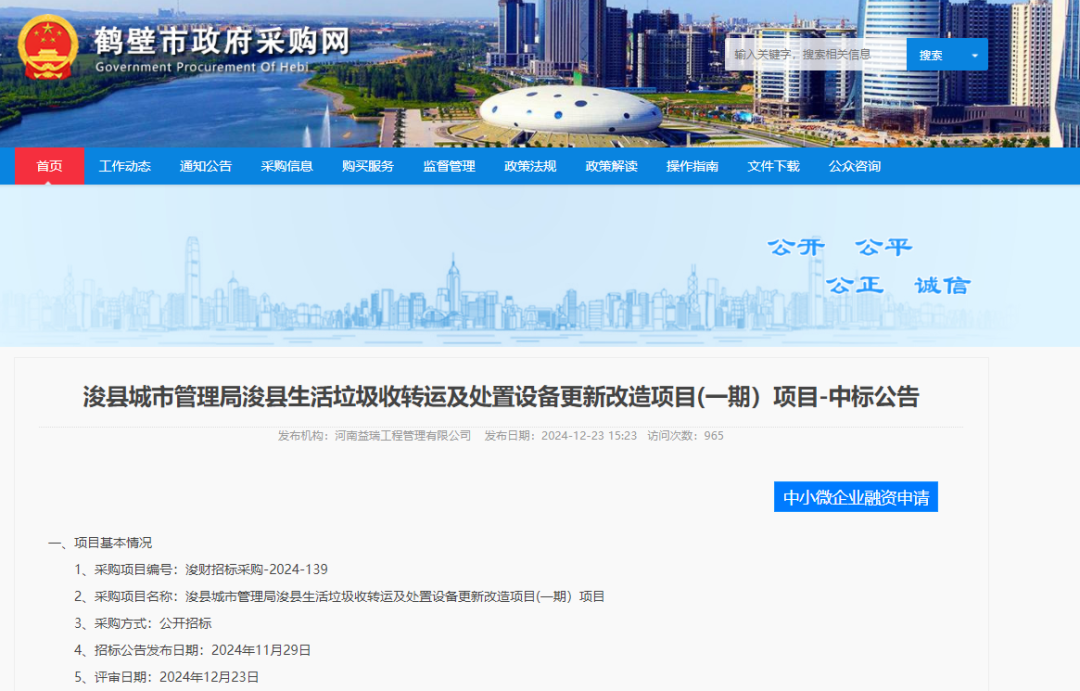Click Government Procurement Of Hebi subtitle

pyautogui.click(x=202, y=67)
